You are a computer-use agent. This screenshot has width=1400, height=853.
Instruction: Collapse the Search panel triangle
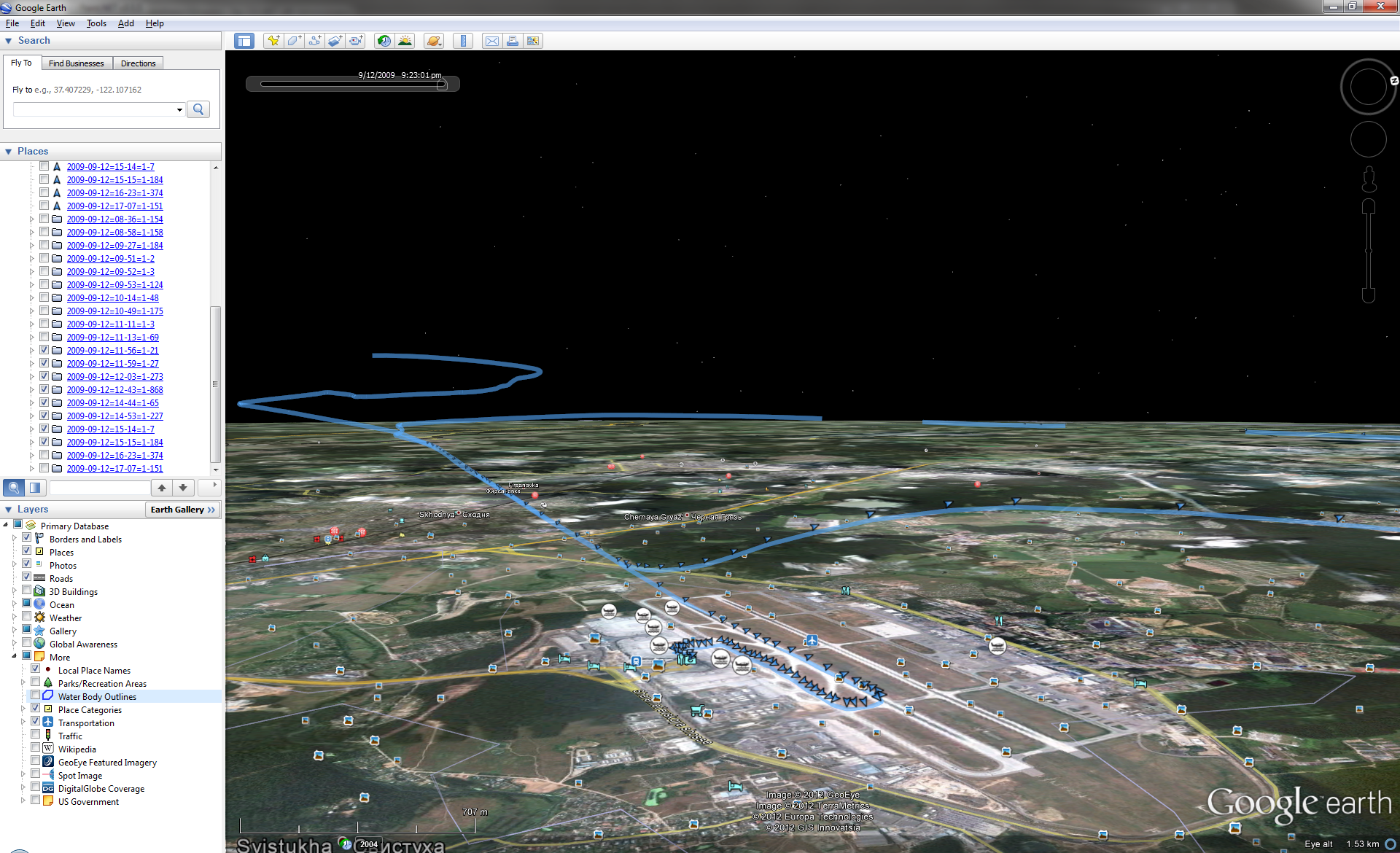[9, 41]
